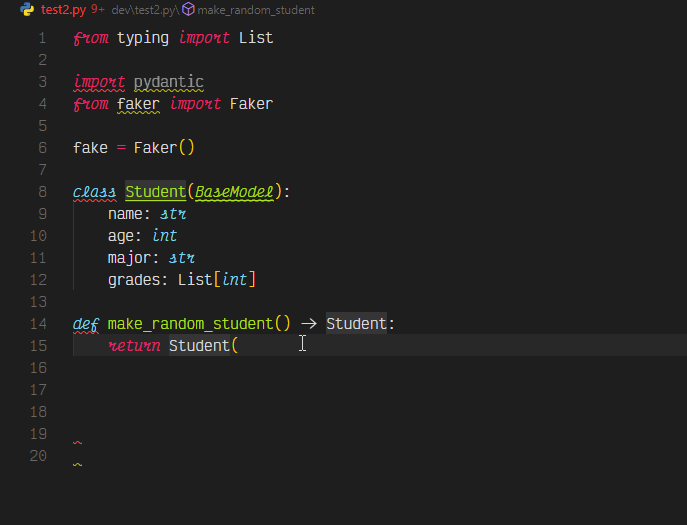Click 'int' type on line 10
The width and height of the screenshot is (687, 525).
(164, 236)
